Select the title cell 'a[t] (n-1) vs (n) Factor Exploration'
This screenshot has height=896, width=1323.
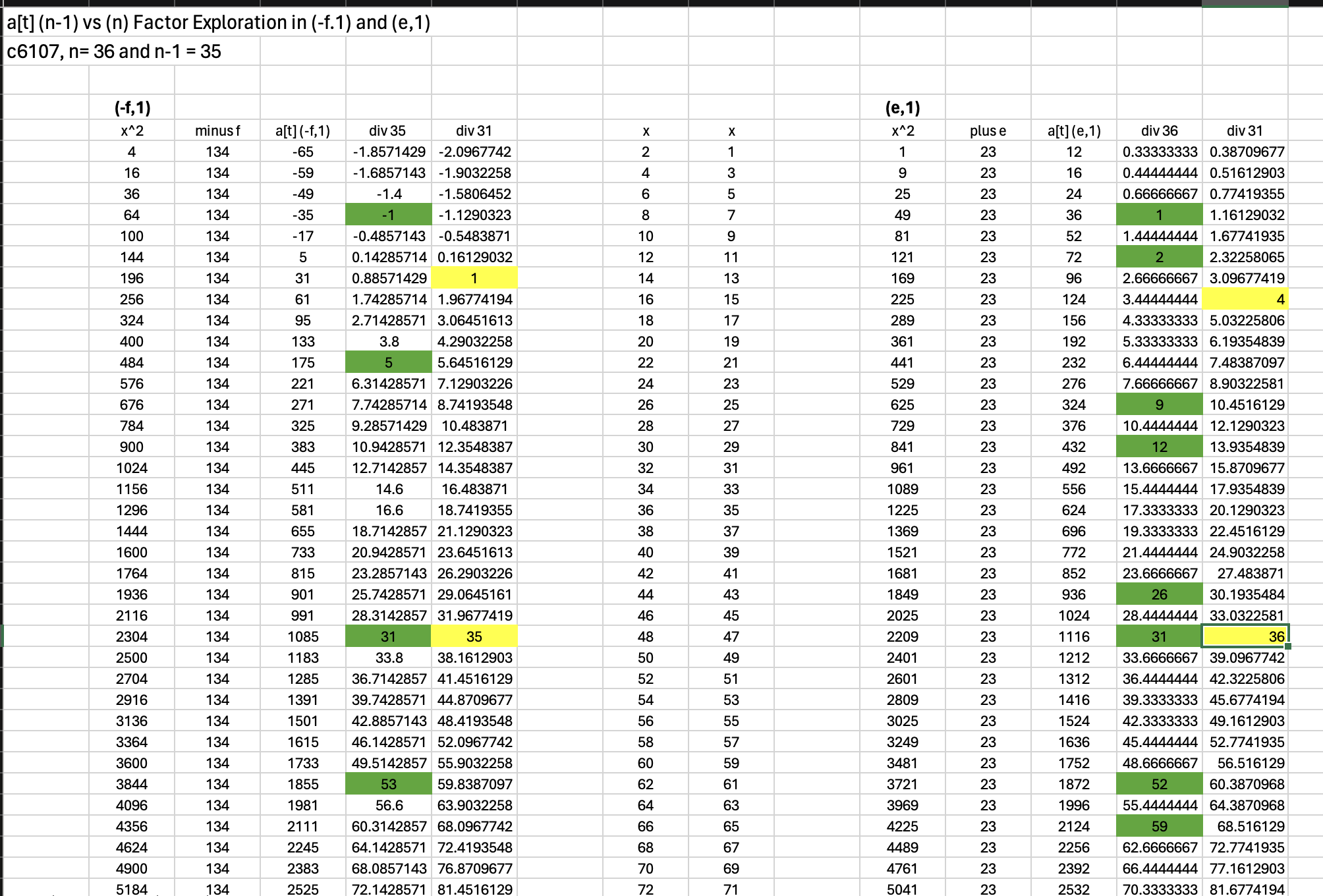(218, 22)
